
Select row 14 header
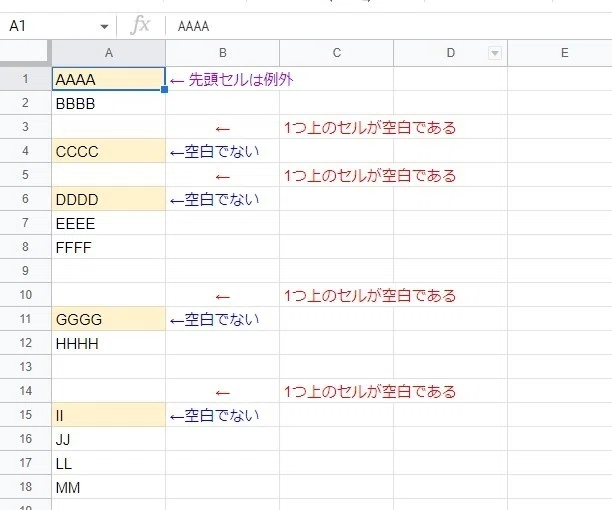point(25,391)
